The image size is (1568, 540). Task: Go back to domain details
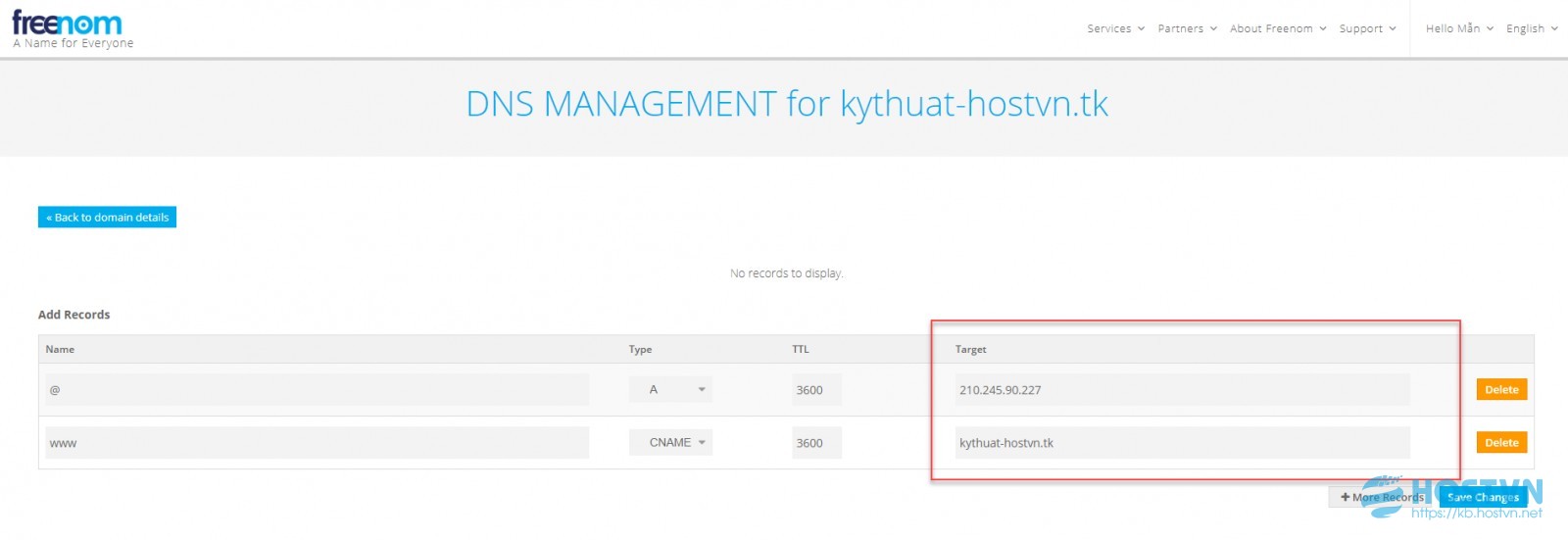107,218
